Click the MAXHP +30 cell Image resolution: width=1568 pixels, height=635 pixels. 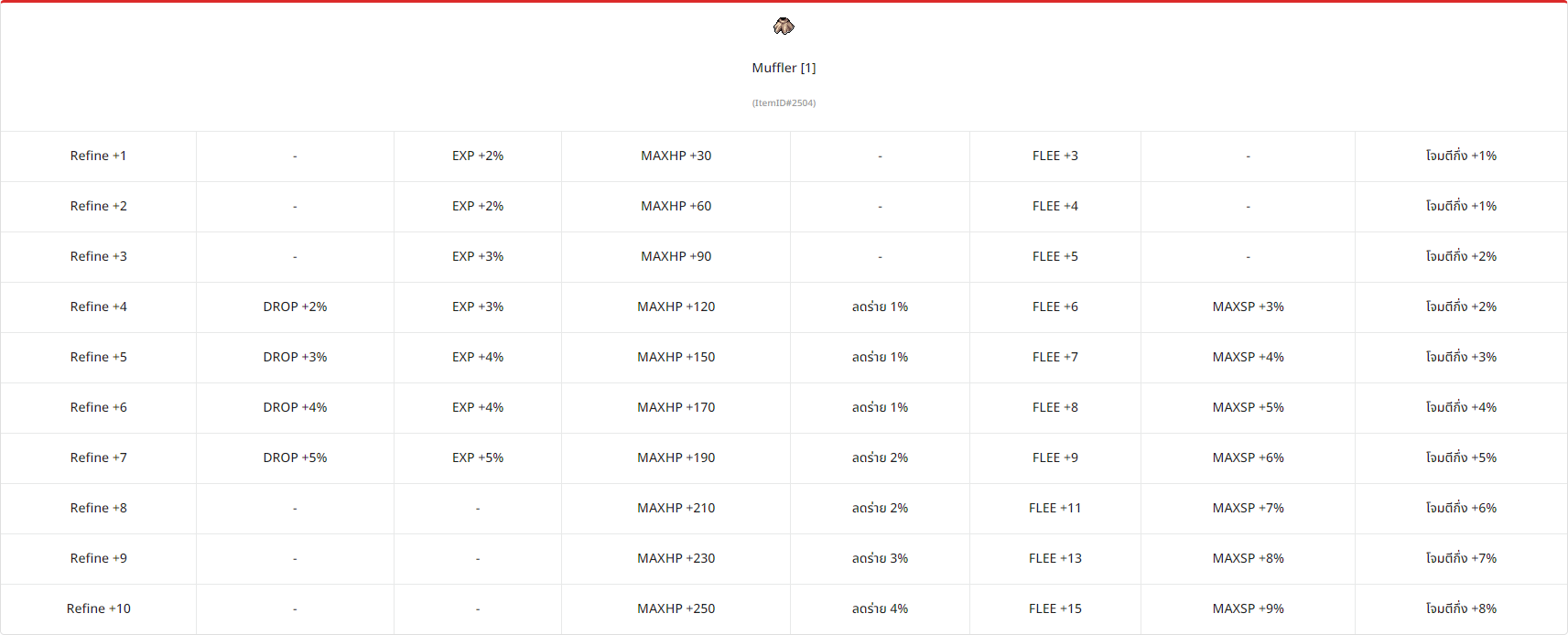[x=676, y=156]
